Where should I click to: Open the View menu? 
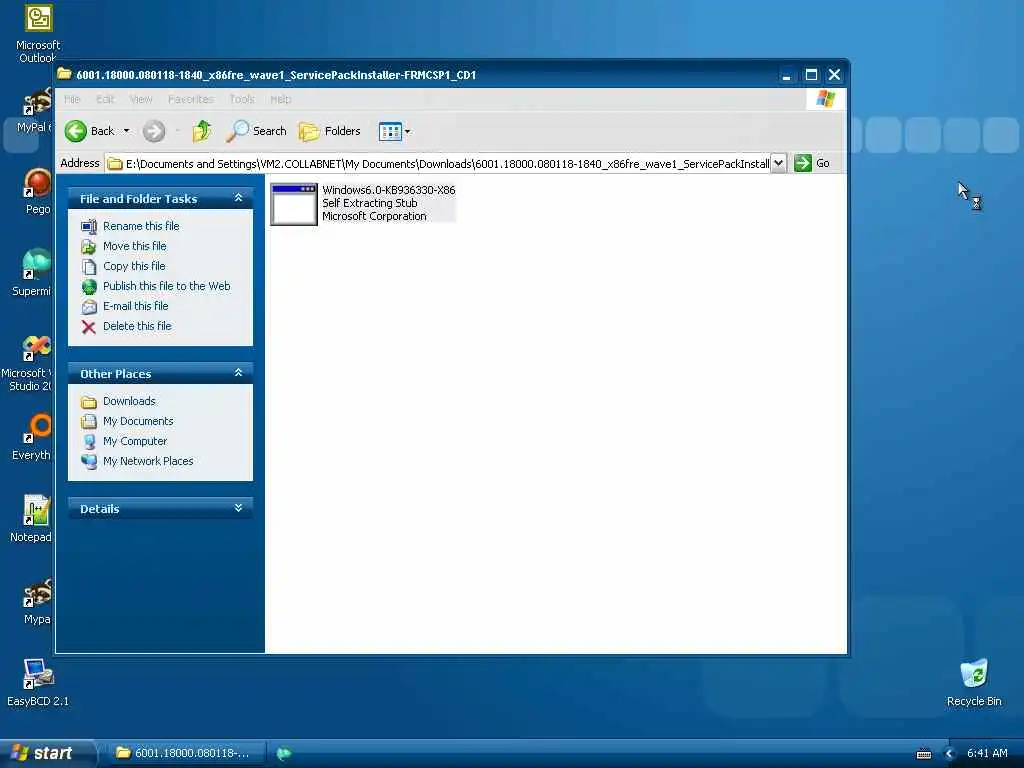click(x=141, y=99)
